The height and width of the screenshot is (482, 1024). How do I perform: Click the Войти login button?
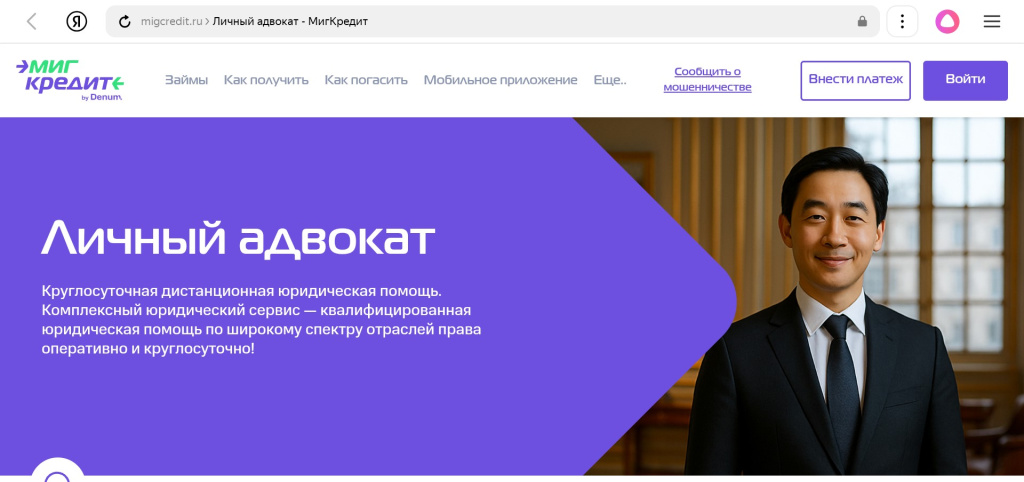point(965,80)
